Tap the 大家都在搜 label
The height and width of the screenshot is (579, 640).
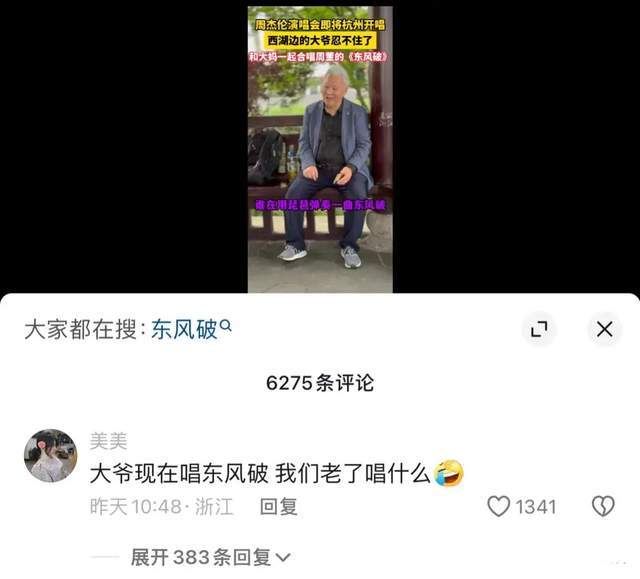coord(80,329)
